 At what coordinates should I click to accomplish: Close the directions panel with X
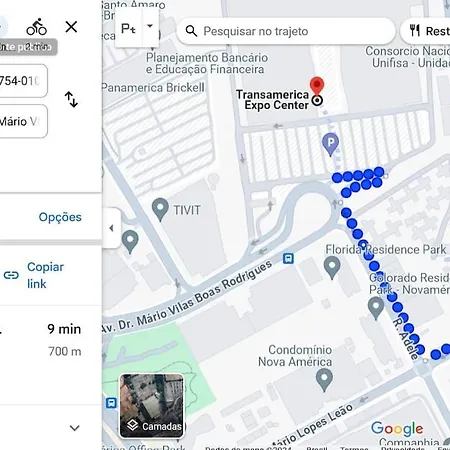coord(71,27)
